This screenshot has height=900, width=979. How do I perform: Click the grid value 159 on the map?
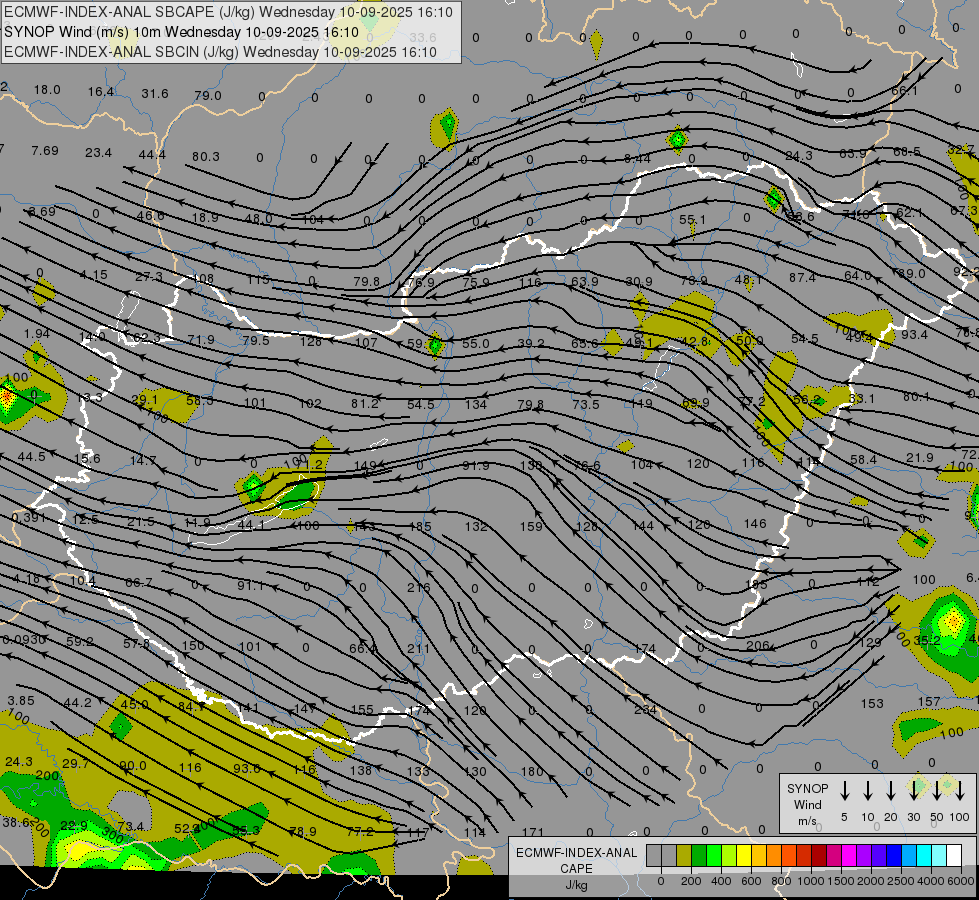(531, 527)
